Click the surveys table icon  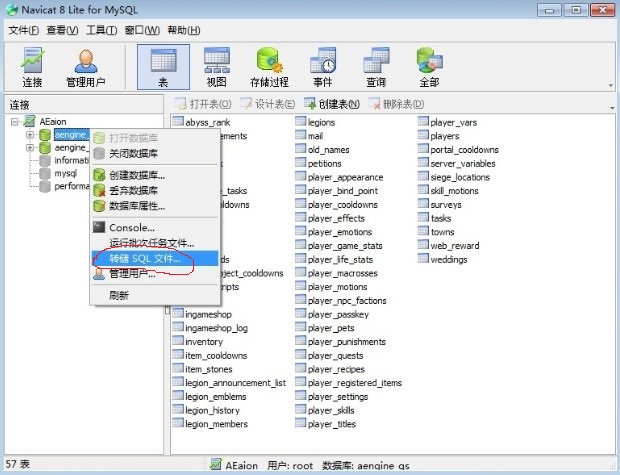pyautogui.click(x=423, y=204)
